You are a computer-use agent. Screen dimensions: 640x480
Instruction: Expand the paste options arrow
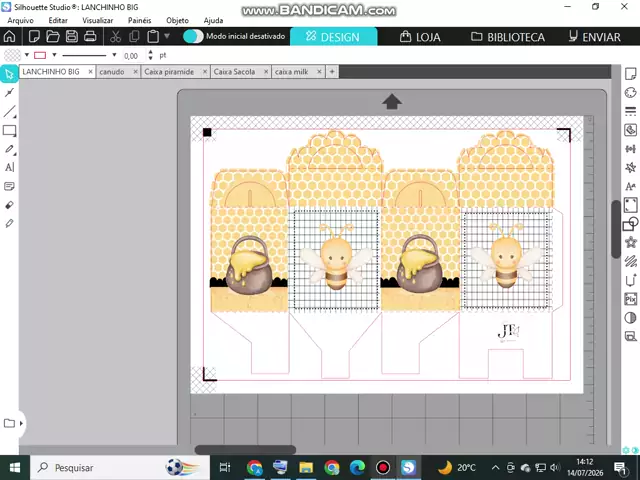coord(167,36)
